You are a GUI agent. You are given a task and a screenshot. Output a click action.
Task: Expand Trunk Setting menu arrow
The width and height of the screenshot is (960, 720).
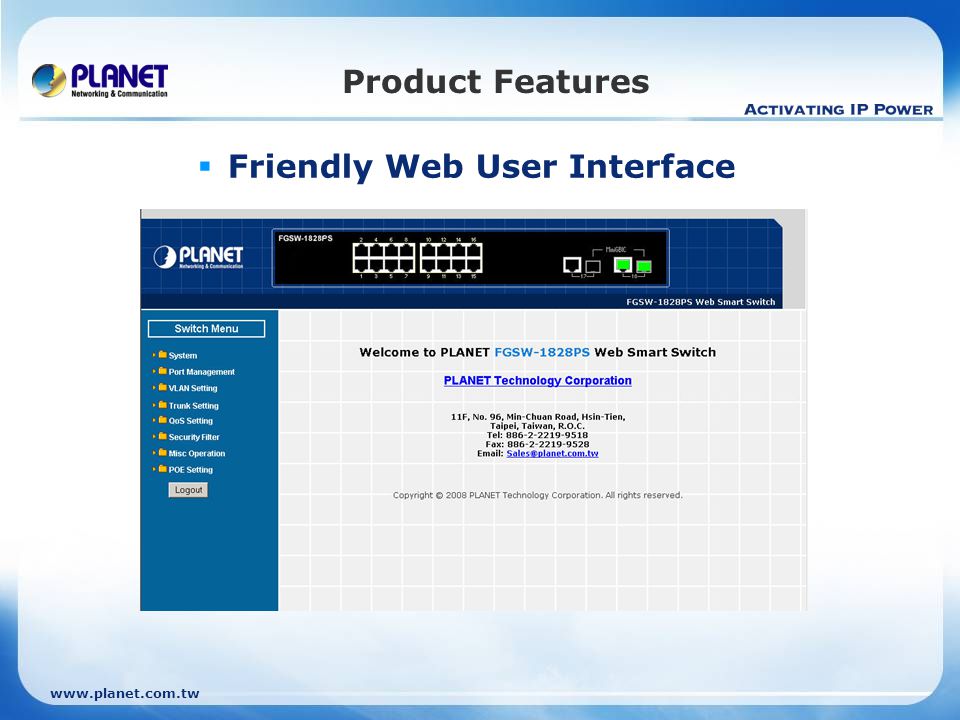coord(154,405)
